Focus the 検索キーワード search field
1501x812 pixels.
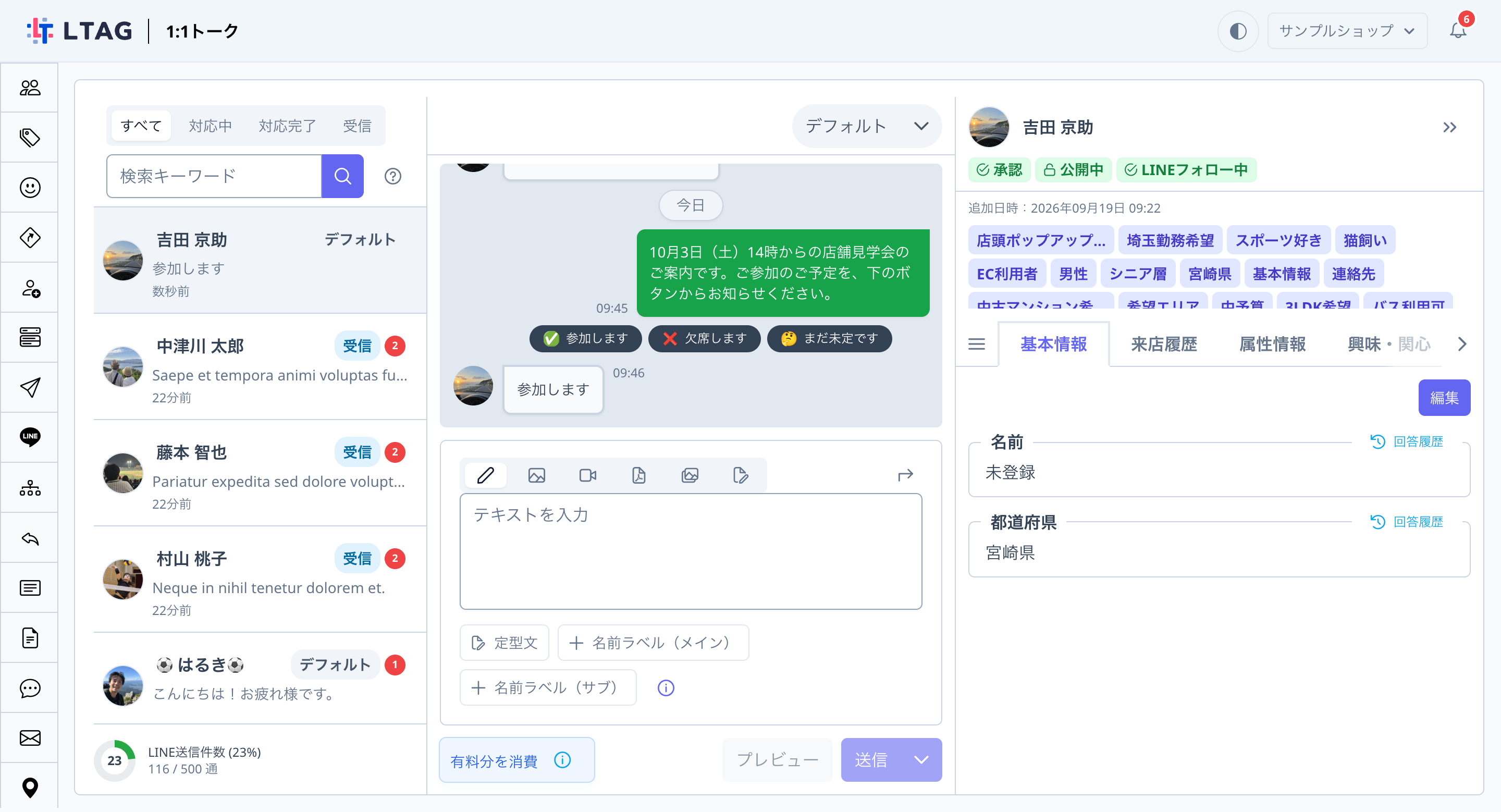pyautogui.click(x=214, y=176)
